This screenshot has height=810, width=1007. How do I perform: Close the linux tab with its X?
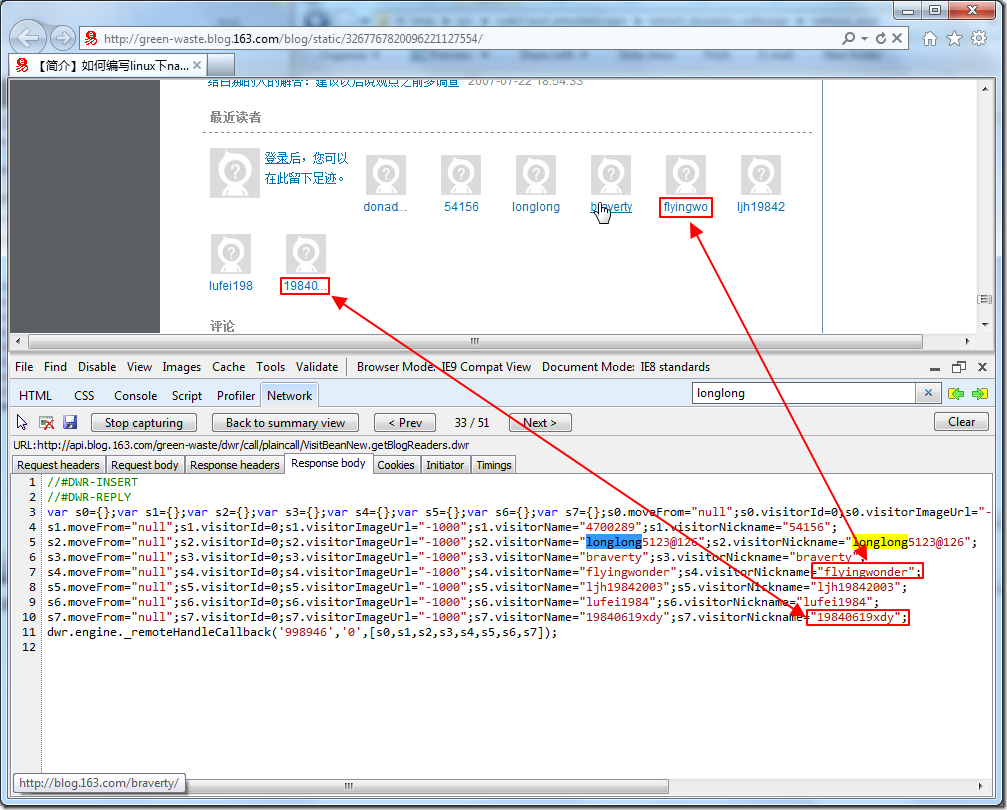[x=197, y=65]
